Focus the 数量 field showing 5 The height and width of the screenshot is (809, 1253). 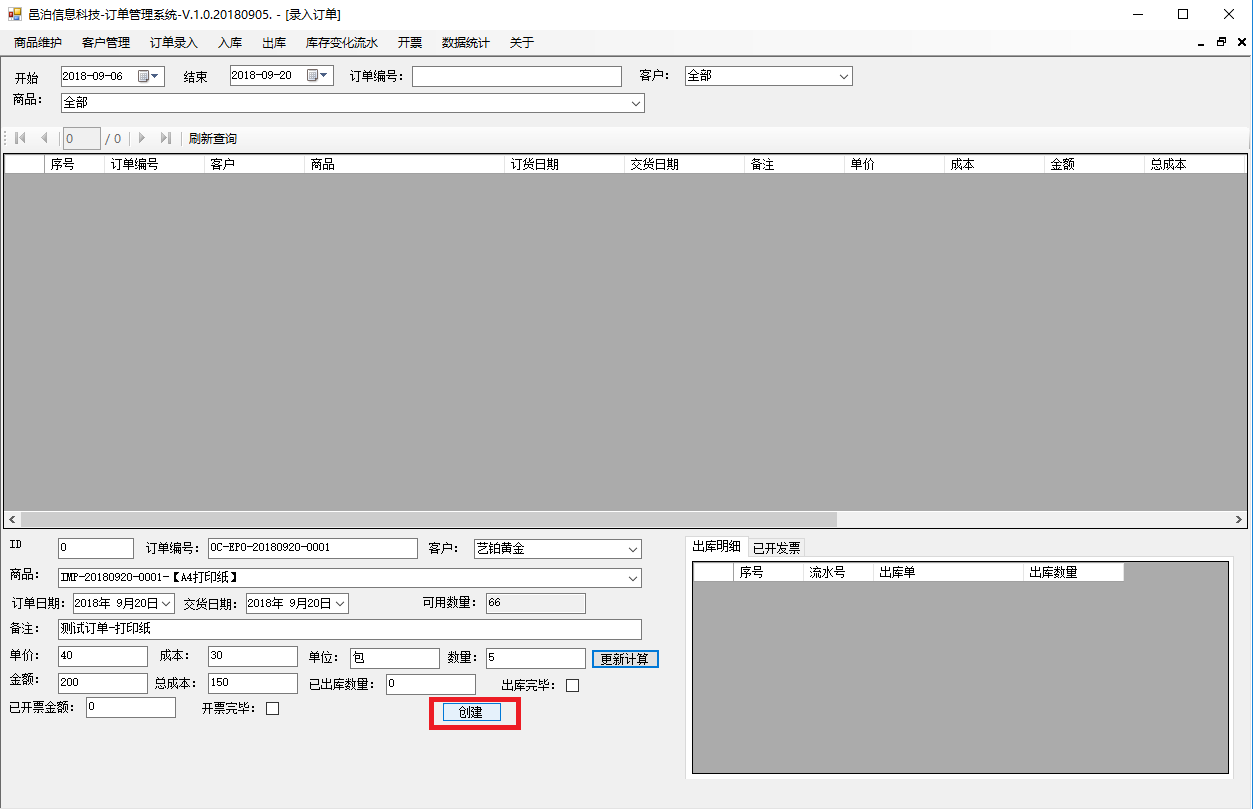(x=536, y=658)
